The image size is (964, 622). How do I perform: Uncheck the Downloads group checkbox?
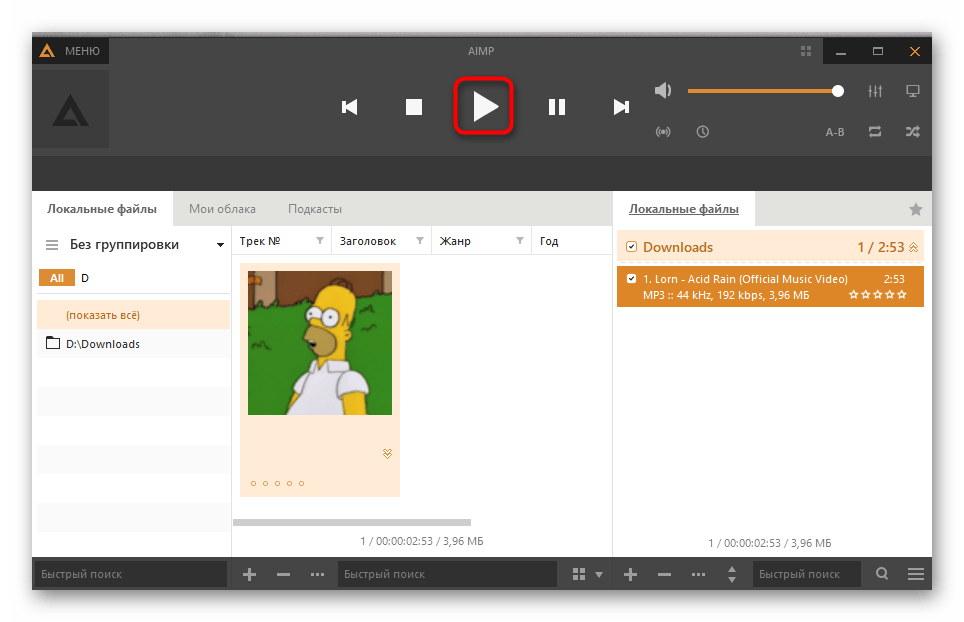[631, 247]
